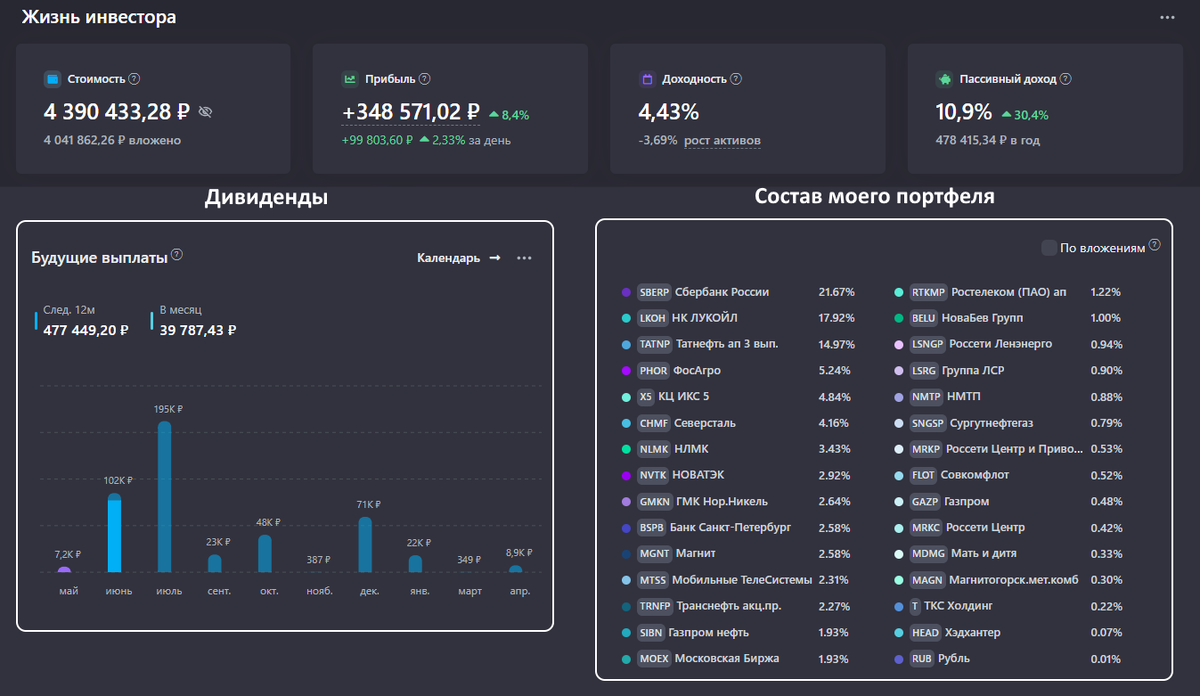Image resolution: width=1200 pixels, height=696 pixels.
Task: Click the Россети Ленэнерго holding name
Action: (1002, 344)
